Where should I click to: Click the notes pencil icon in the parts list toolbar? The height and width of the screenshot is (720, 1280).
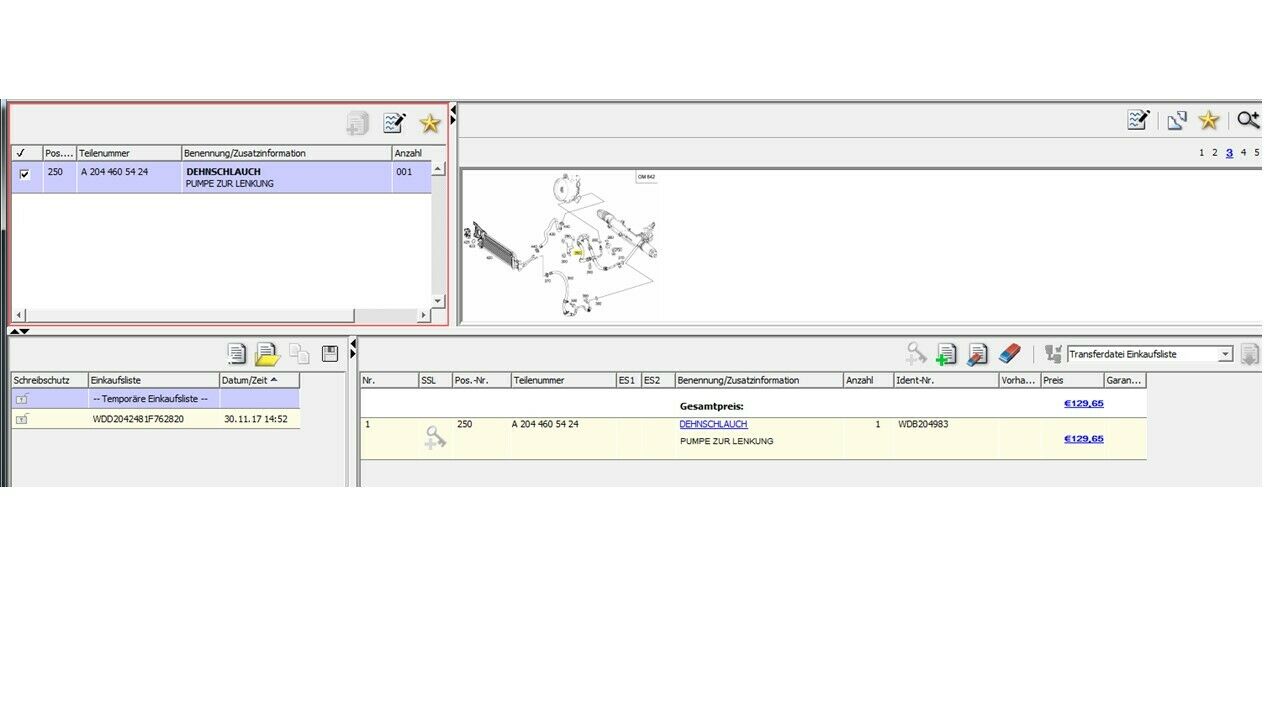(x=394, y=123)
